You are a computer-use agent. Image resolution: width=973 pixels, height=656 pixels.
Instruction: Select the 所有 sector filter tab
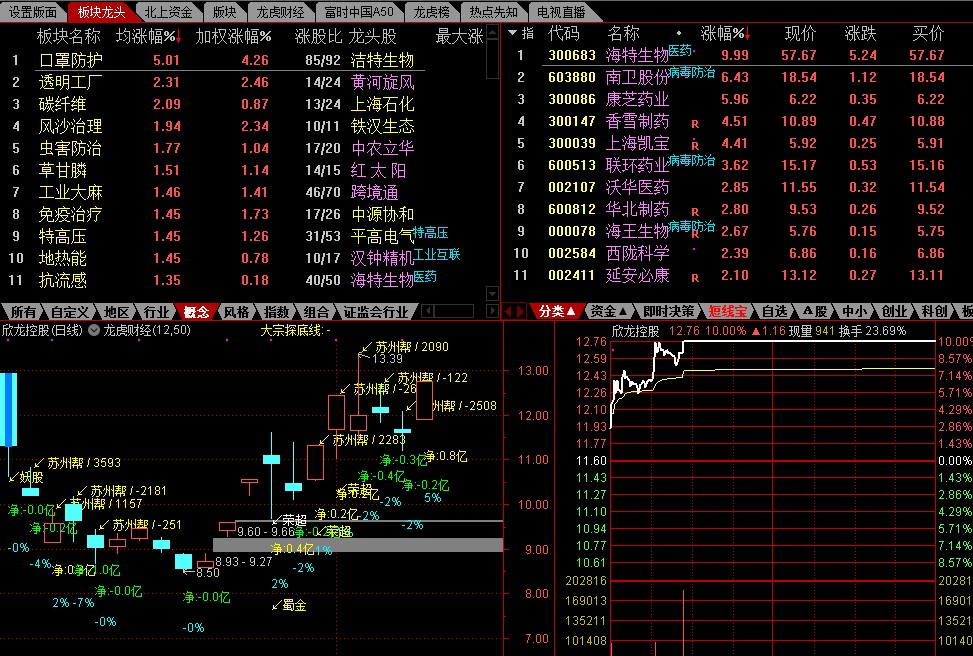click(x=24, y=312)
